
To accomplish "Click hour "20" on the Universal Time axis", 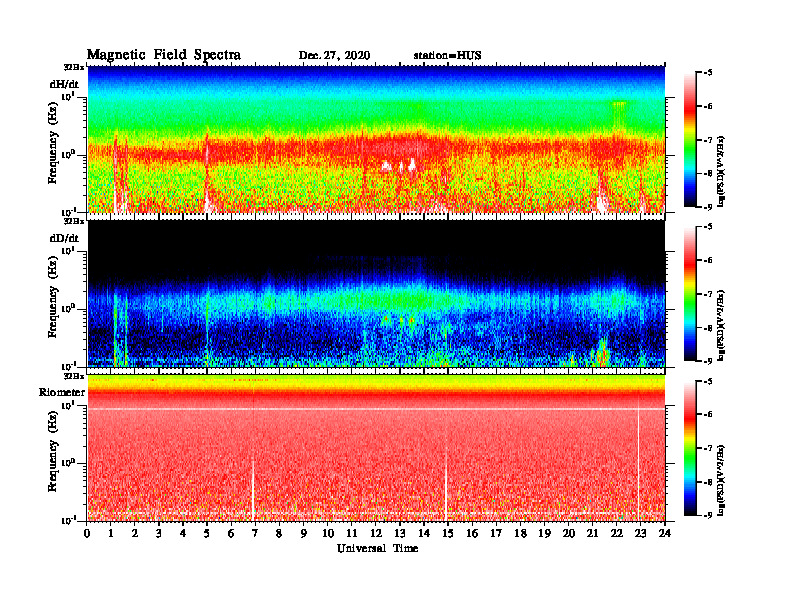I will tap(568, 533).
